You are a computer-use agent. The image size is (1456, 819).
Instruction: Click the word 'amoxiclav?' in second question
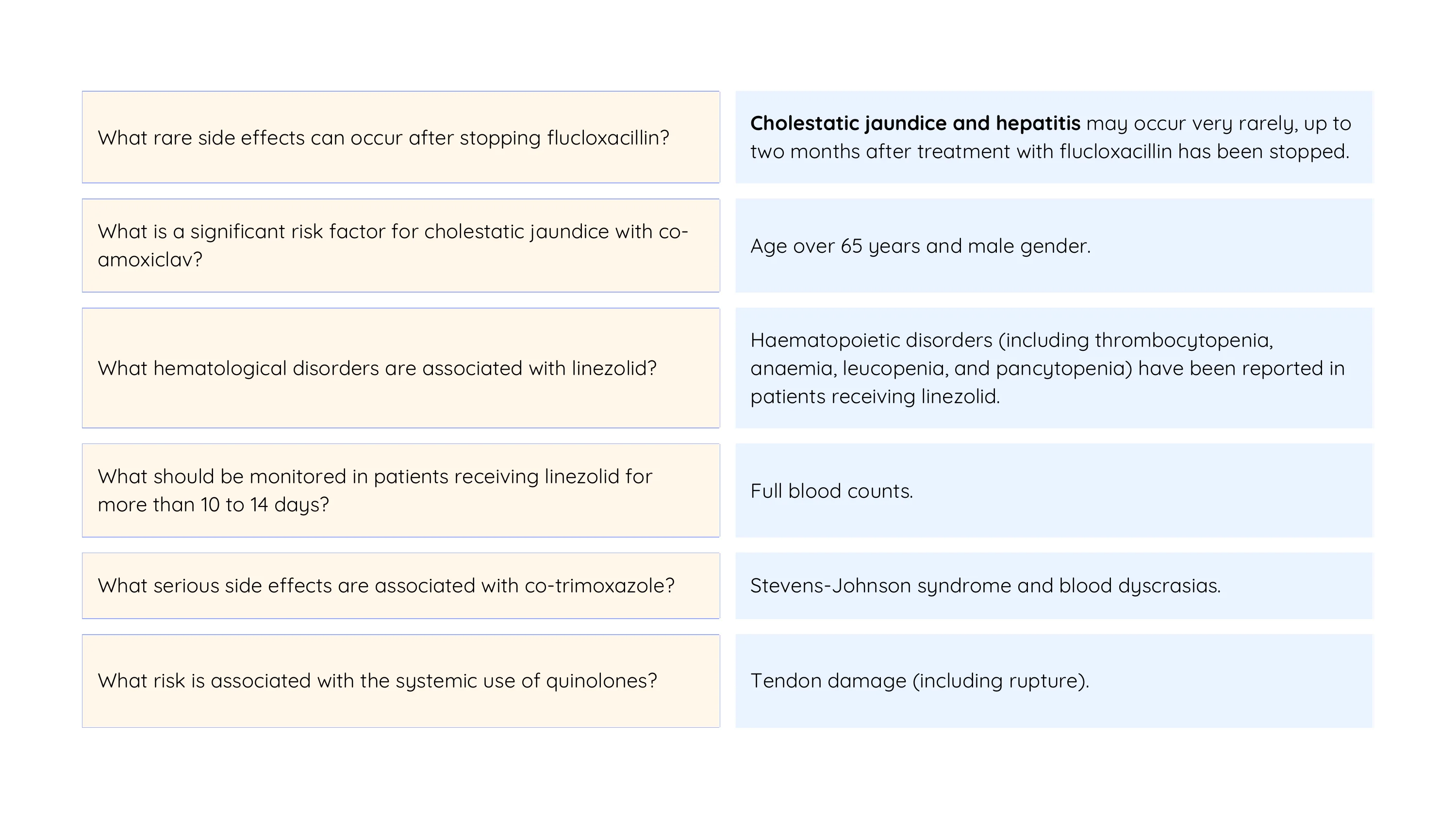150,260
